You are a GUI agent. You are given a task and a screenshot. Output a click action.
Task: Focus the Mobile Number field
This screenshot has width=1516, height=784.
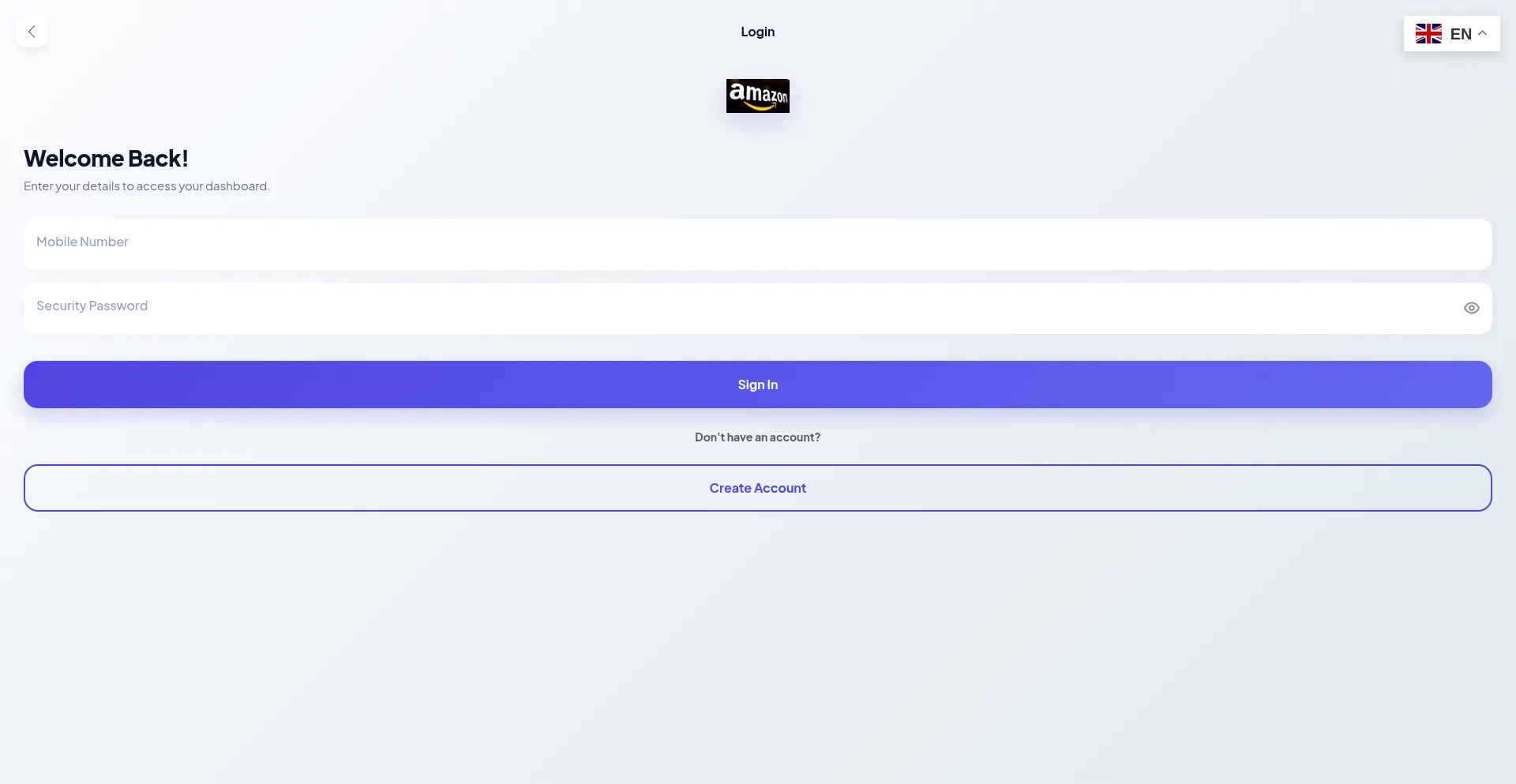(x=758, y=244)
